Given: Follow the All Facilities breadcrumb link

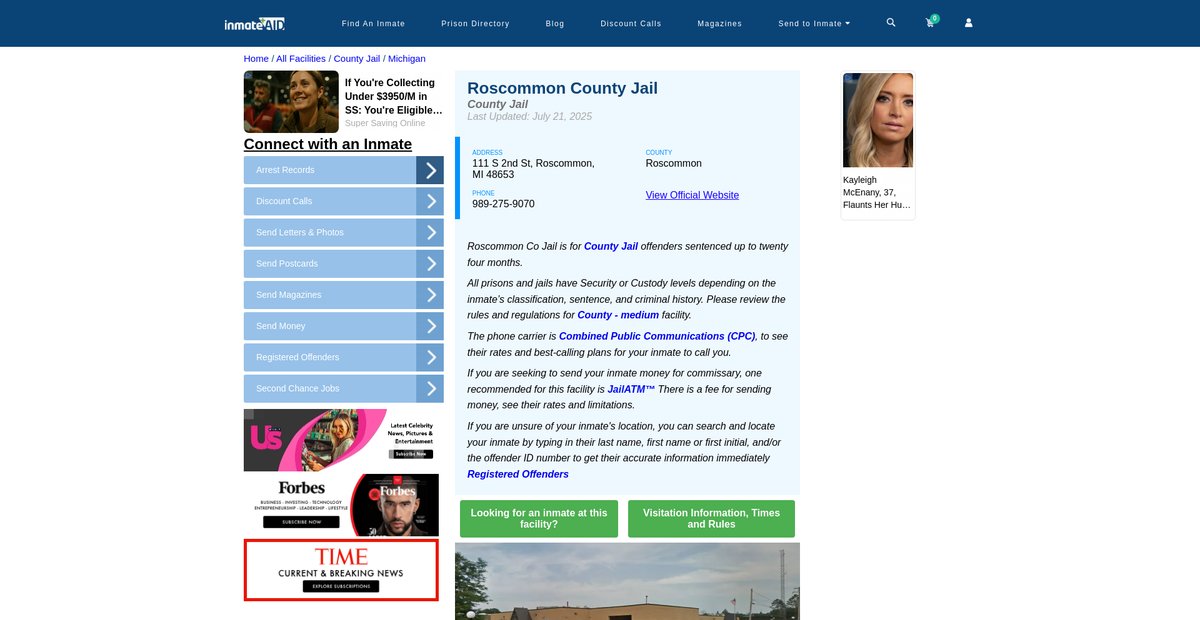Looking at the screenshot, I should [301, 59].
